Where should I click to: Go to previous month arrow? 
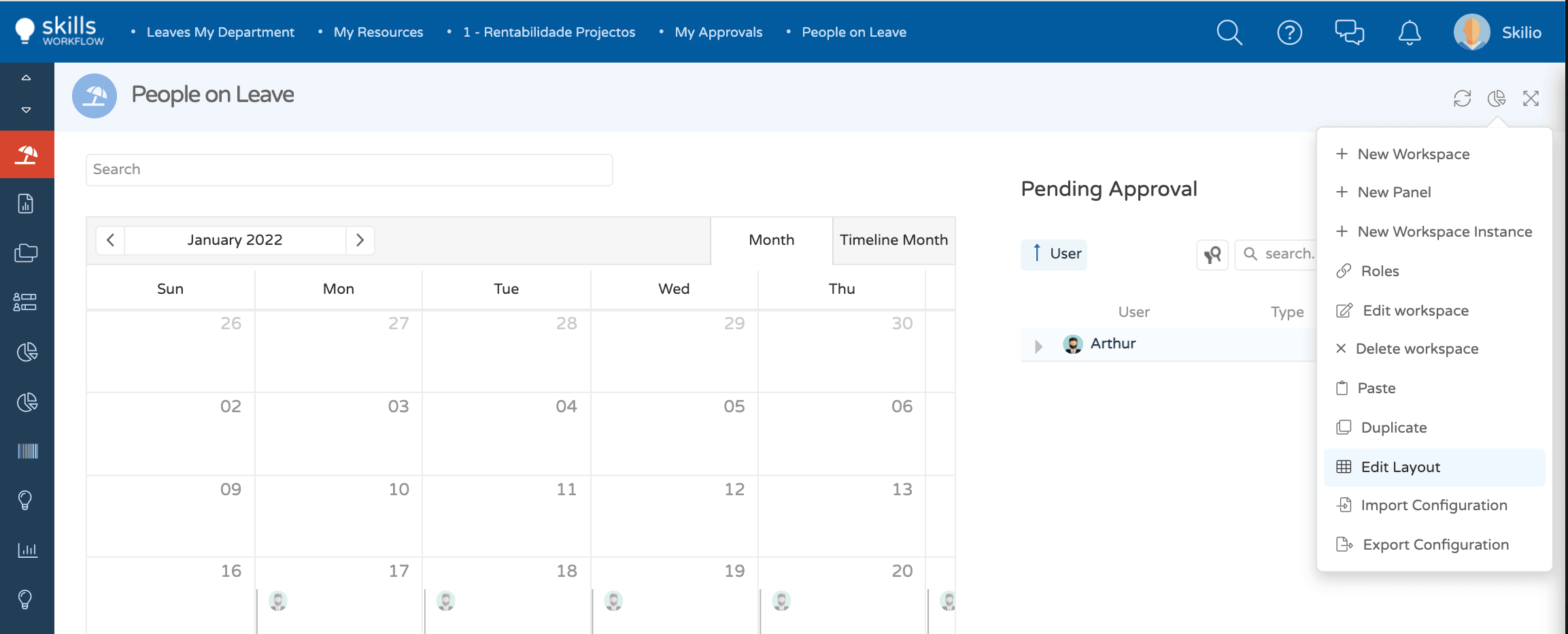click(110, 240)
